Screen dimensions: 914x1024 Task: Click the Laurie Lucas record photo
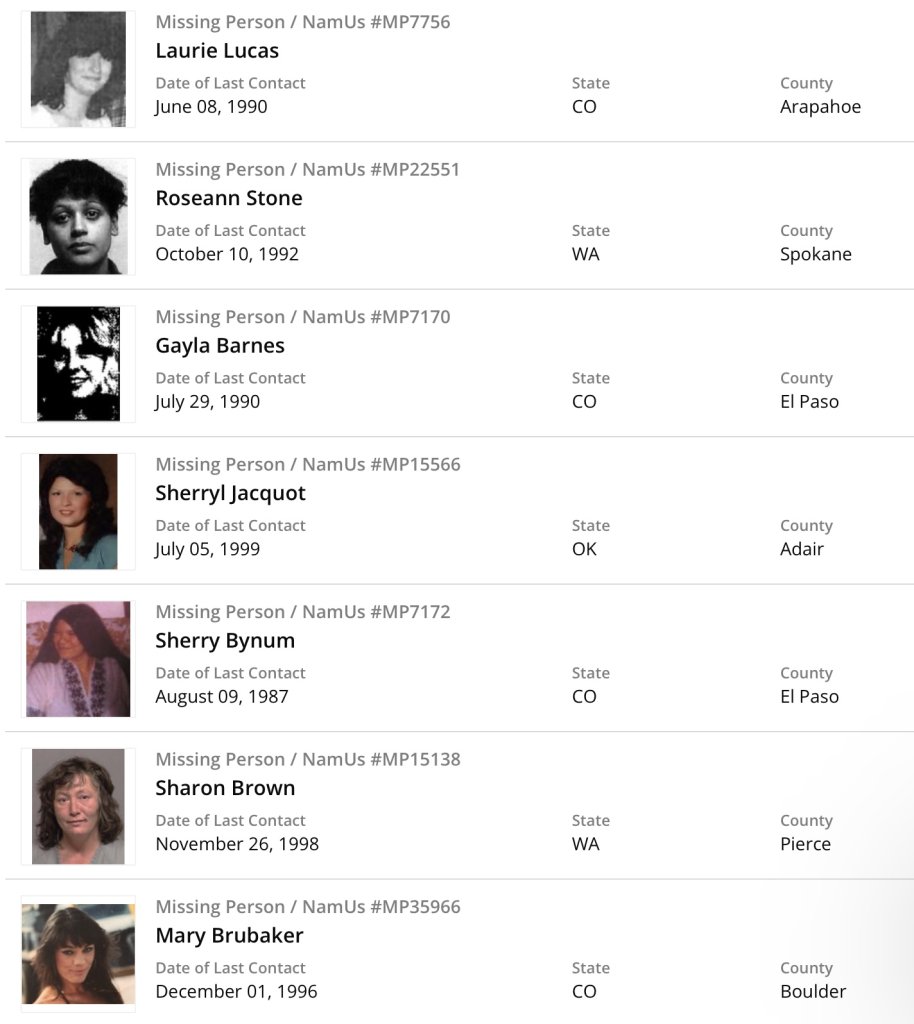click(78, 69)
